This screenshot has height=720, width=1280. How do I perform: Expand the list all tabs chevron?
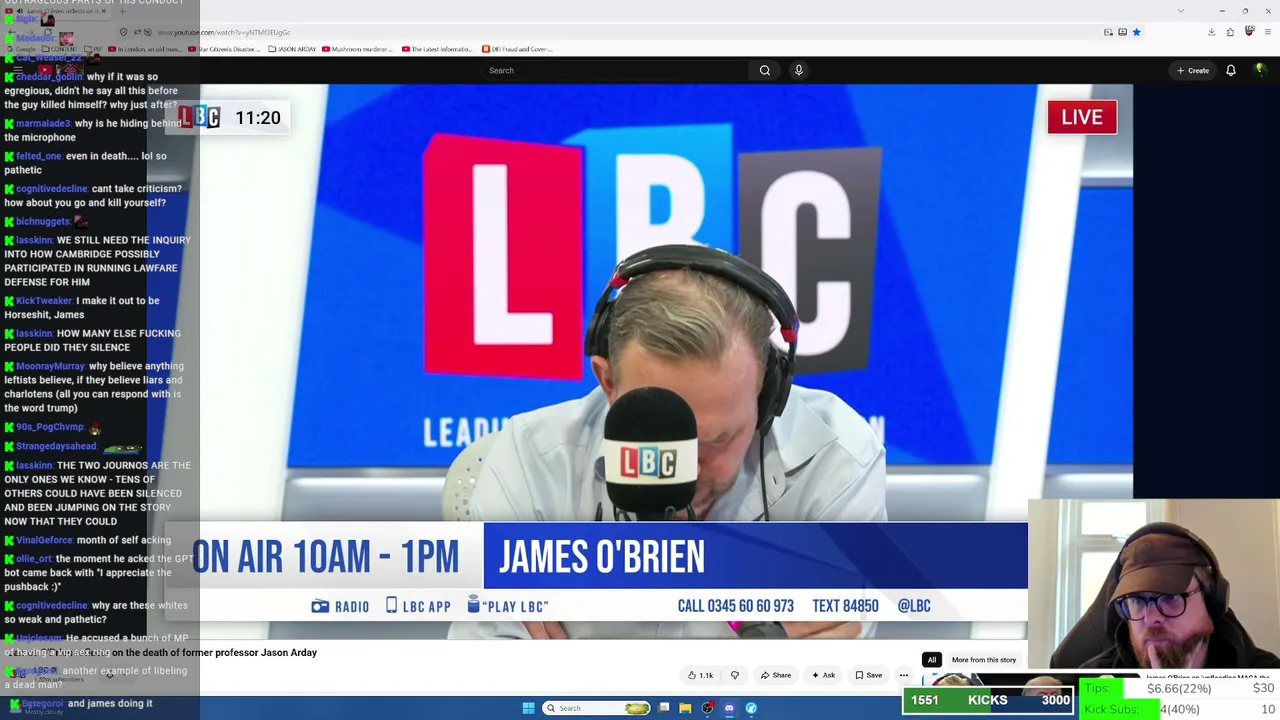tap(1180, 11)
